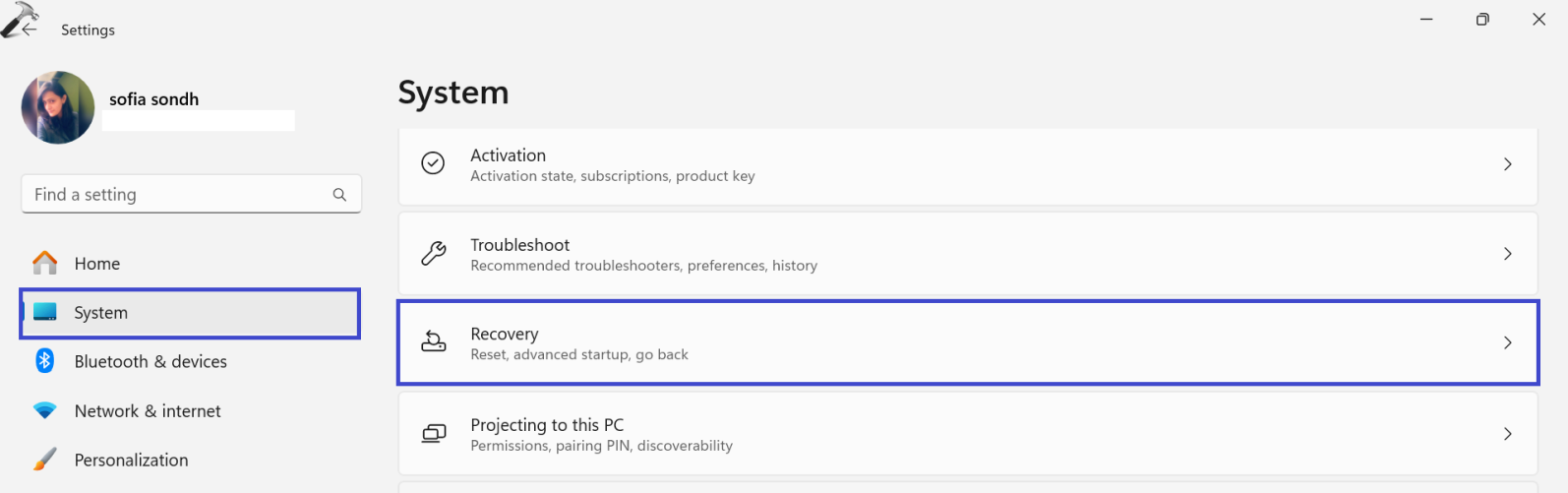
Task: Click the Network Wi-Fi icon in sidebar
Action: (45, 410)
